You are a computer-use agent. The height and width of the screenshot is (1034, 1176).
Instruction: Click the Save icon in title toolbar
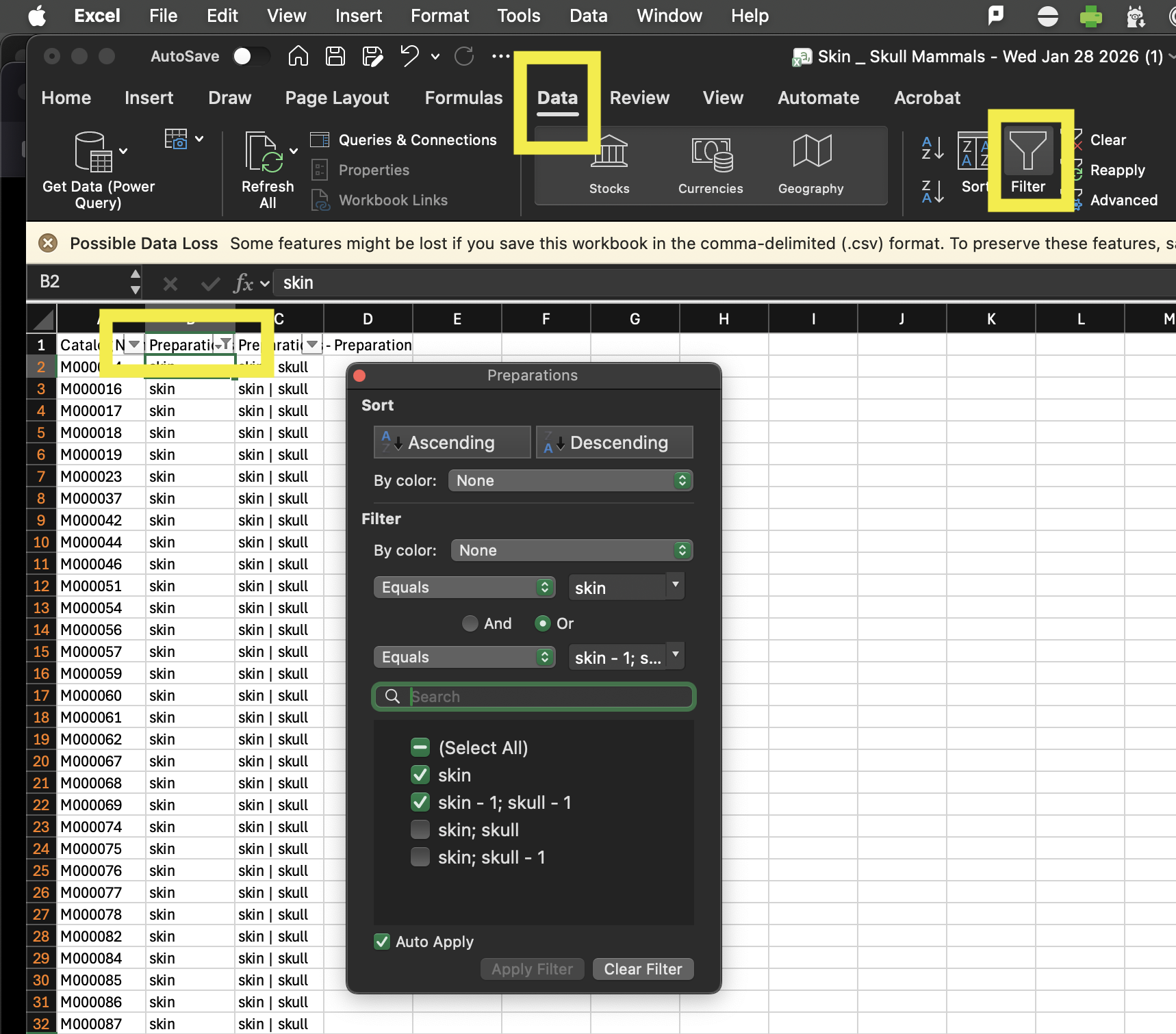tap(335, 56)
